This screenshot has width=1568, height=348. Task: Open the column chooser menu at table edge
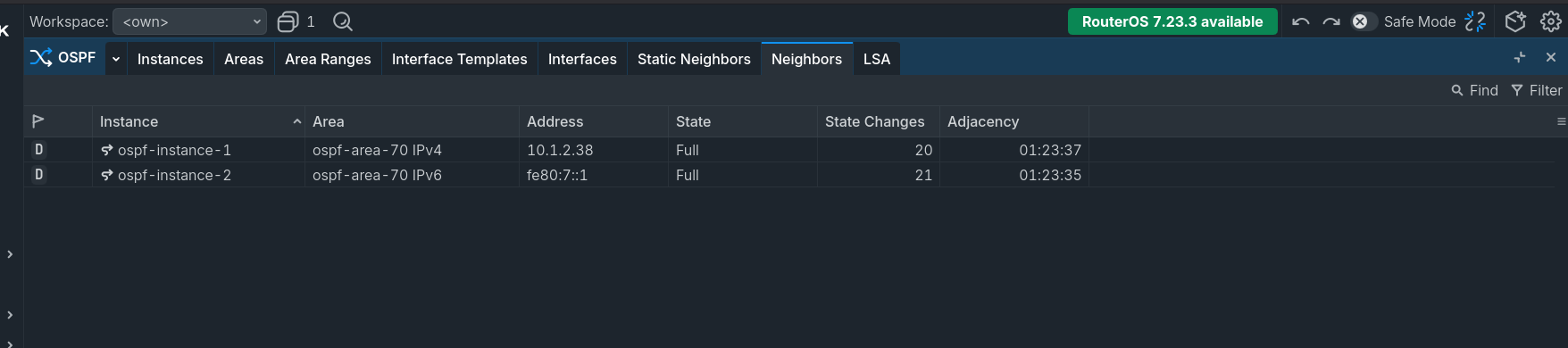point(1561,121)
